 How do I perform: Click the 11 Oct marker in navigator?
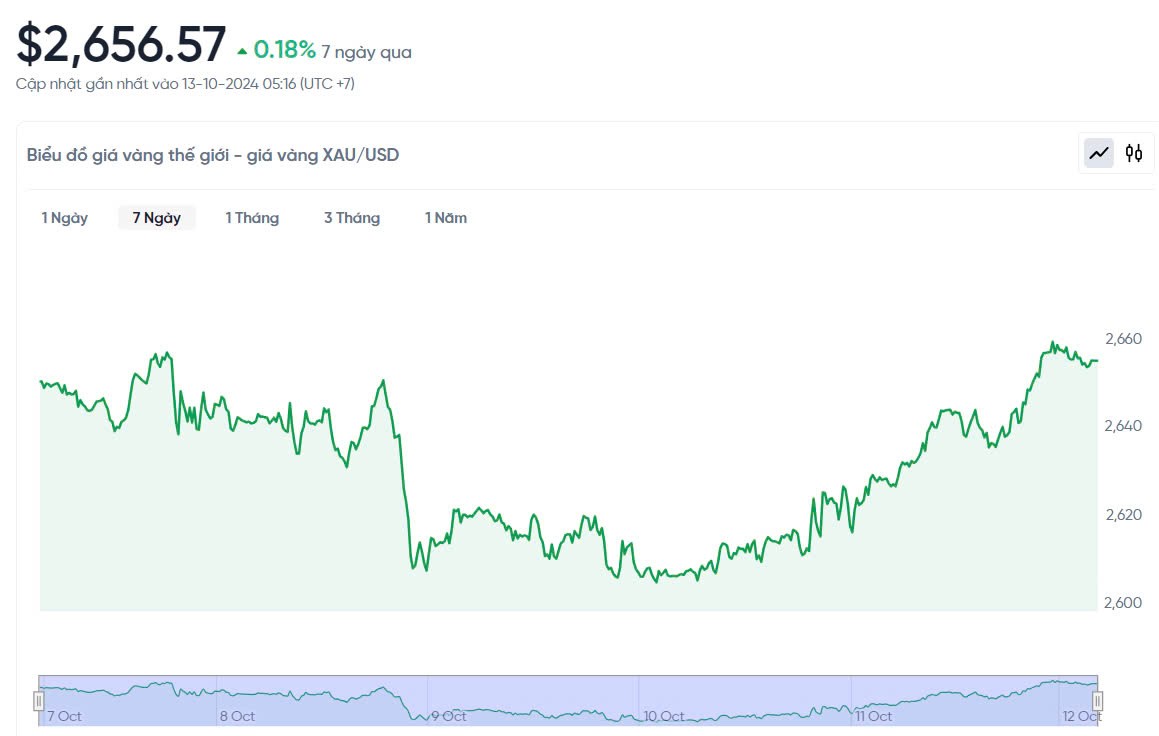click(x=873, y=716)
